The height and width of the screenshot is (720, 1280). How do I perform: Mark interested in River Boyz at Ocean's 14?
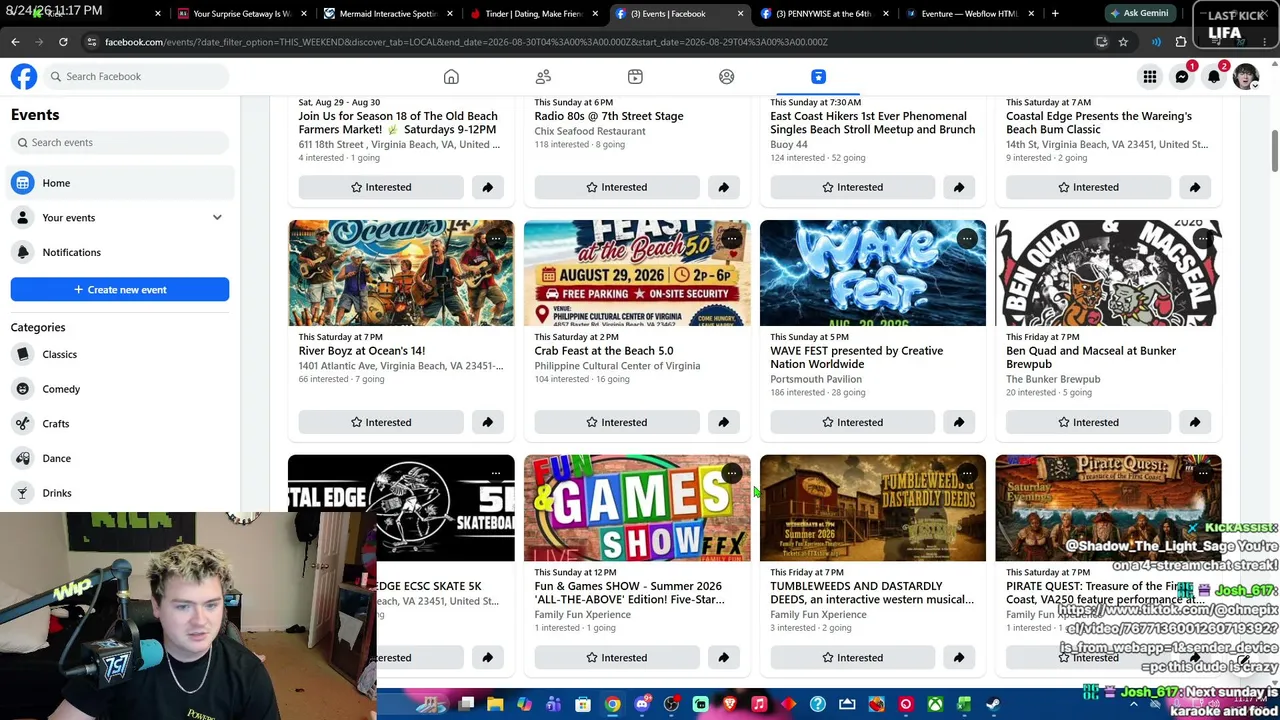pyautogui.click(x=381, y=422)
